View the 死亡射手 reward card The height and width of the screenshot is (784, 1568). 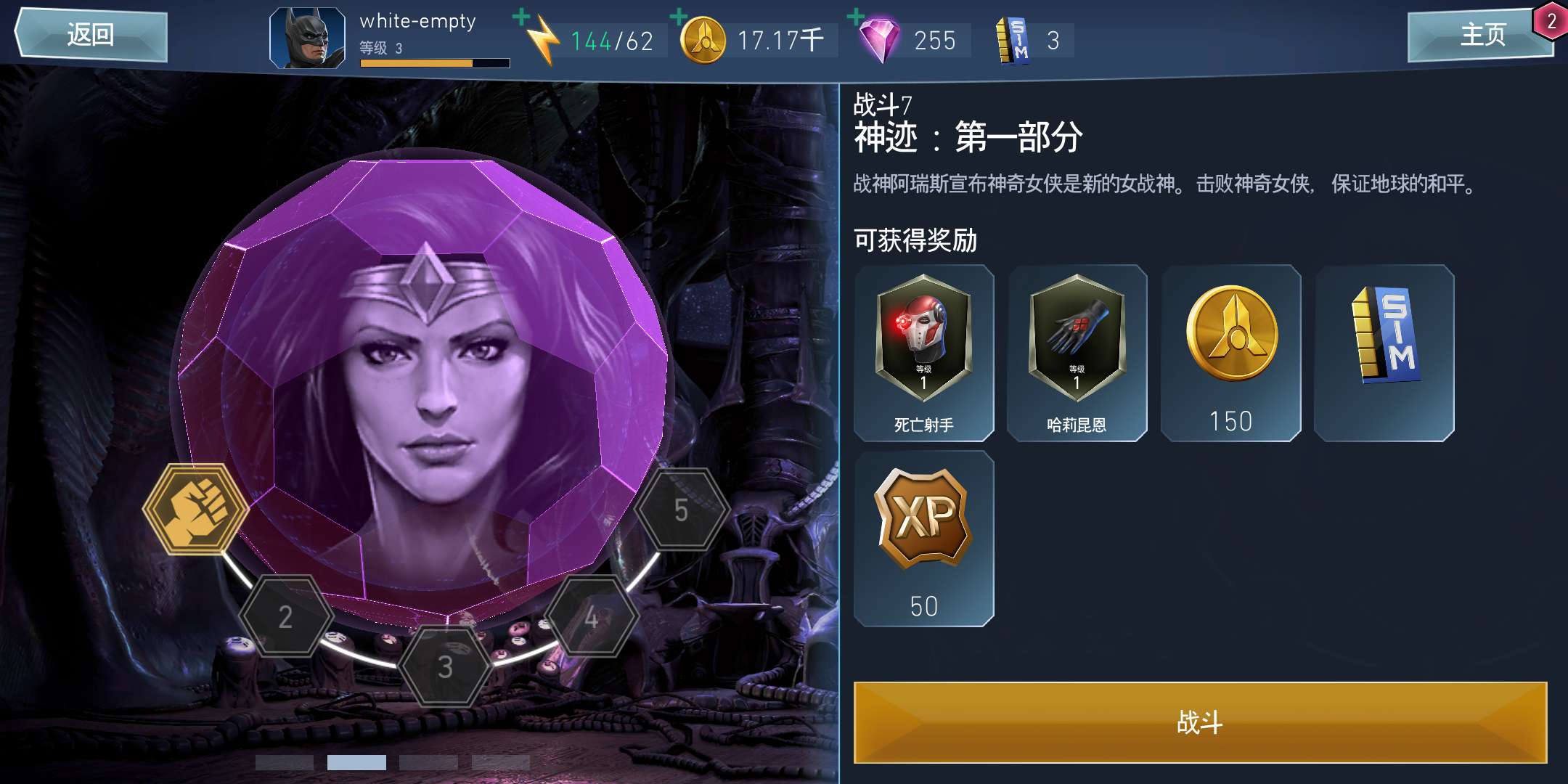click(x=924, y=353)
